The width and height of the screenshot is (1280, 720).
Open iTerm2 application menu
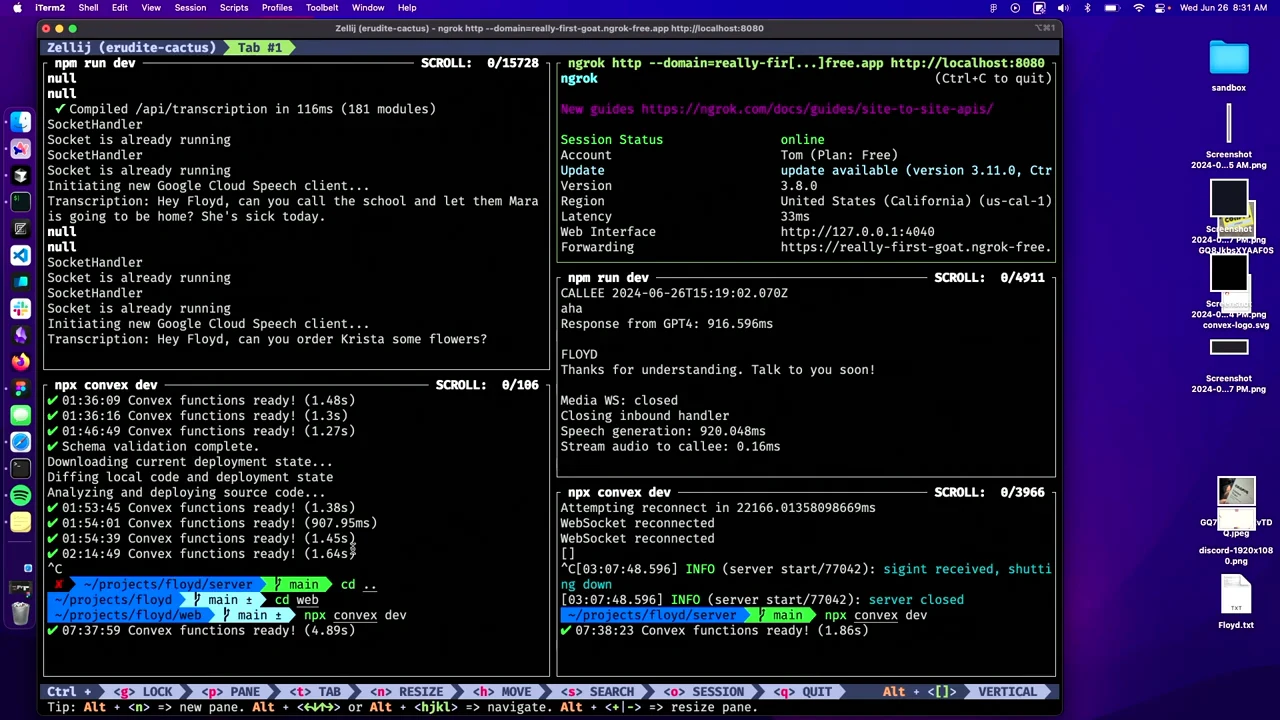pos(50,8)
